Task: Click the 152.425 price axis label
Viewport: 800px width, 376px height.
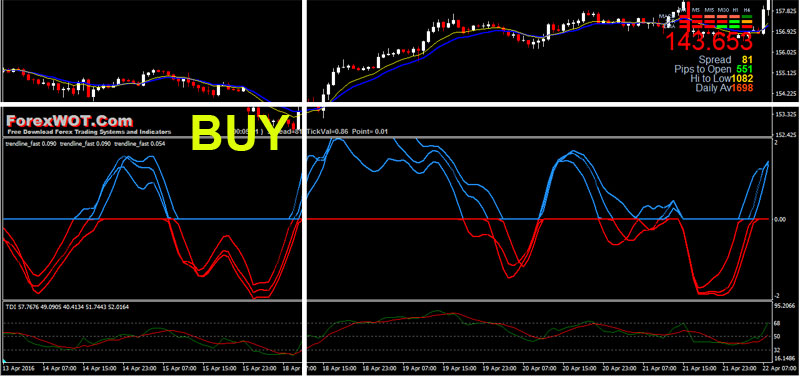Action: click(x=786, y=135)
